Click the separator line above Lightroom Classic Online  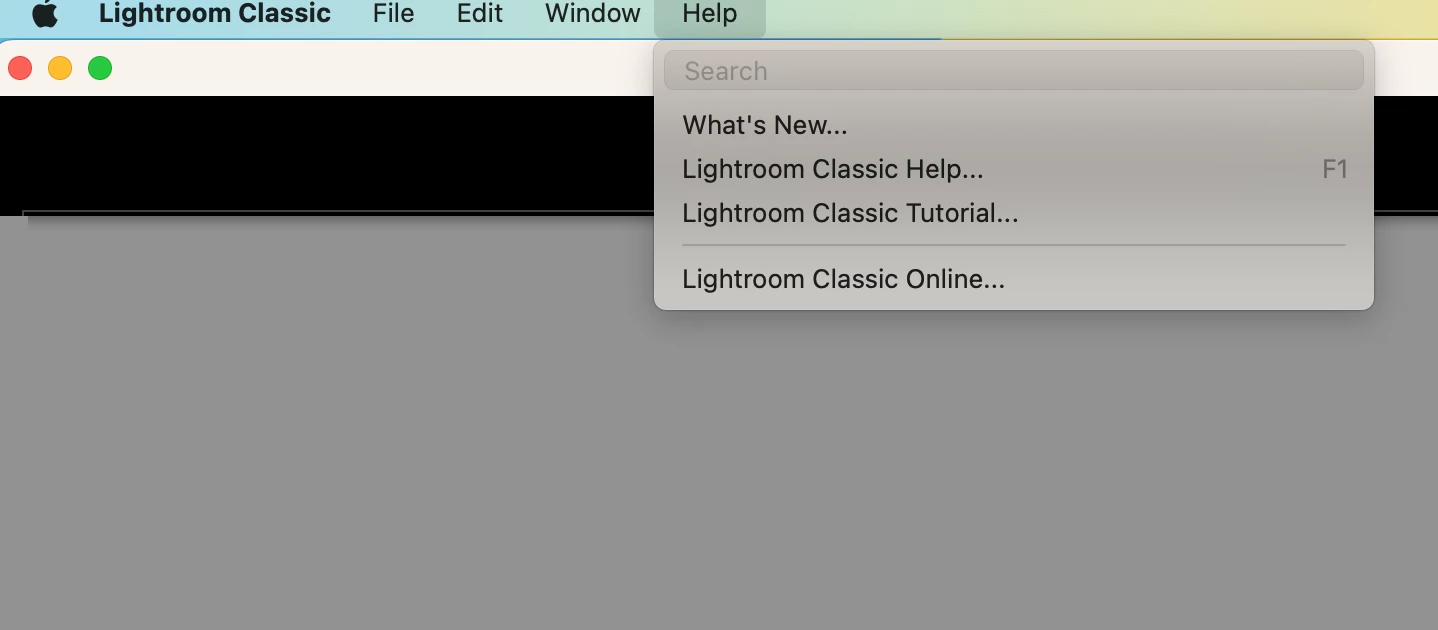tap(1014, 245)
